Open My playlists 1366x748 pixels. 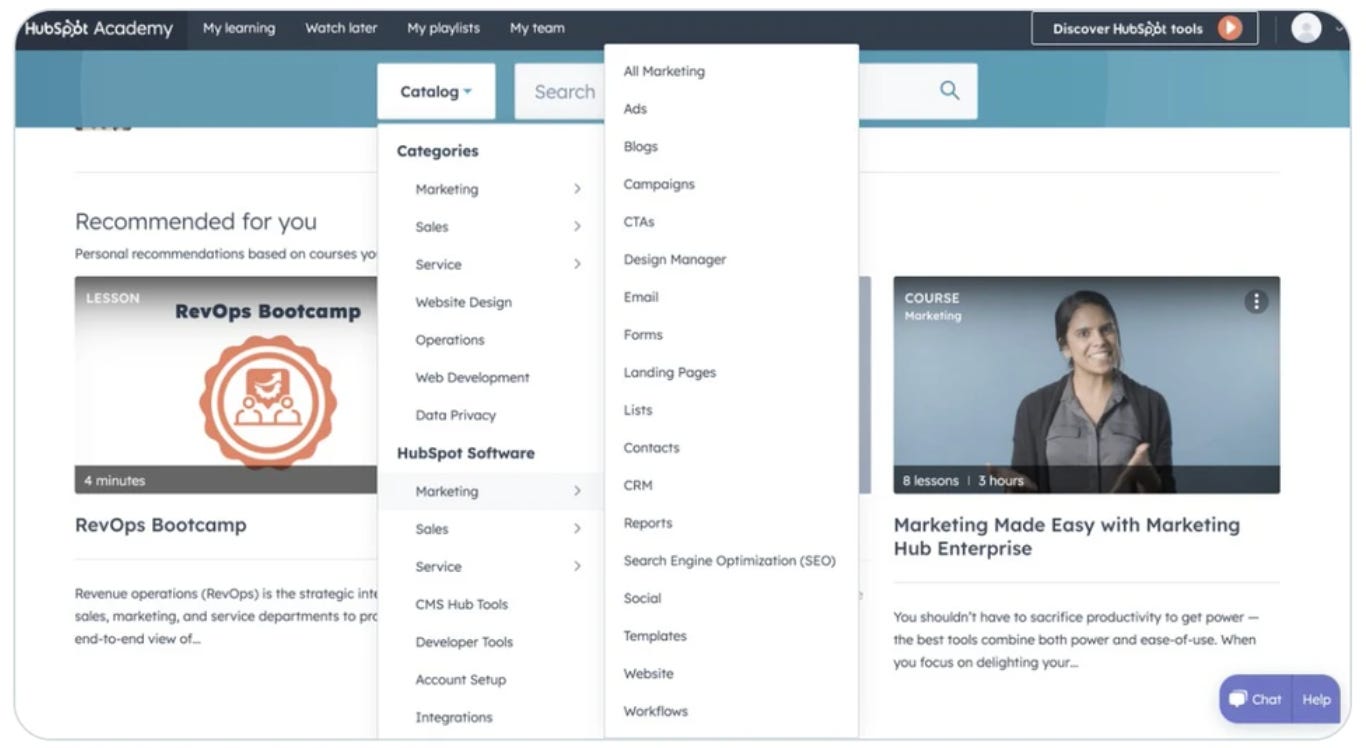pos(443,28)
